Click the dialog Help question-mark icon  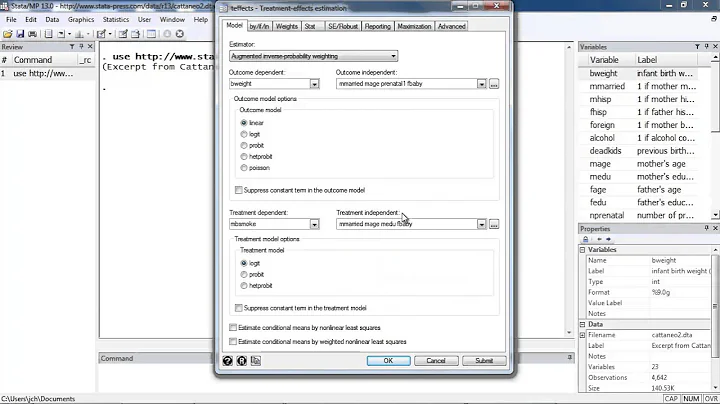point(227,361)
